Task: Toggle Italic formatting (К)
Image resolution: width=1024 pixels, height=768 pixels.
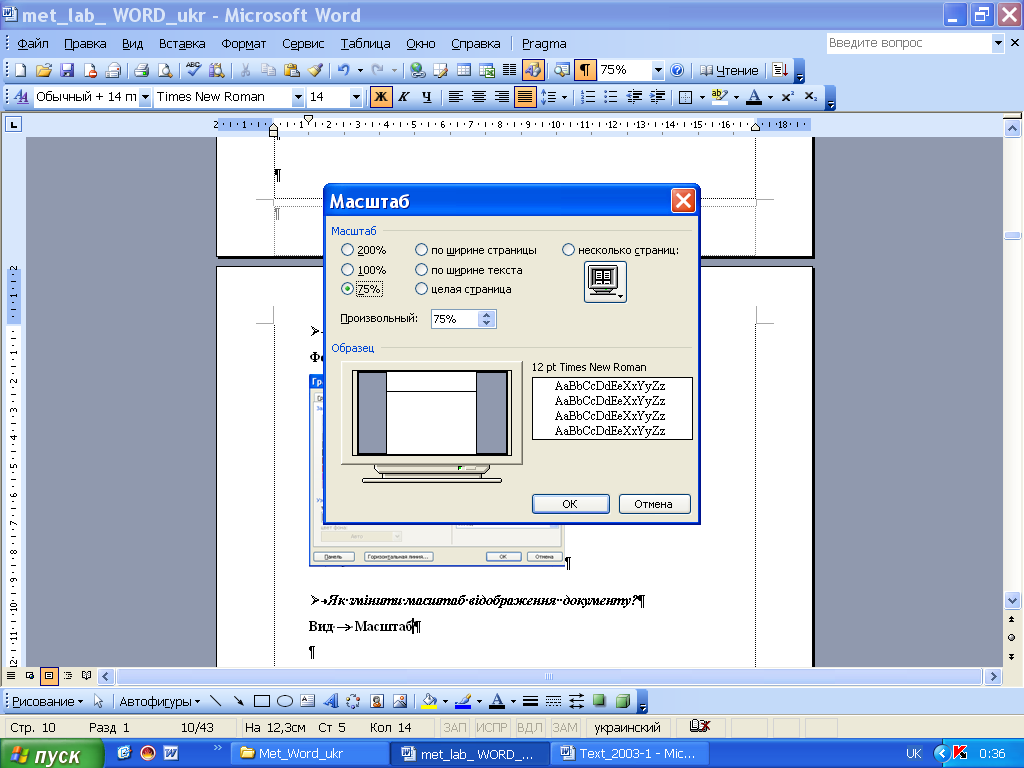Action: pos(404,97)
